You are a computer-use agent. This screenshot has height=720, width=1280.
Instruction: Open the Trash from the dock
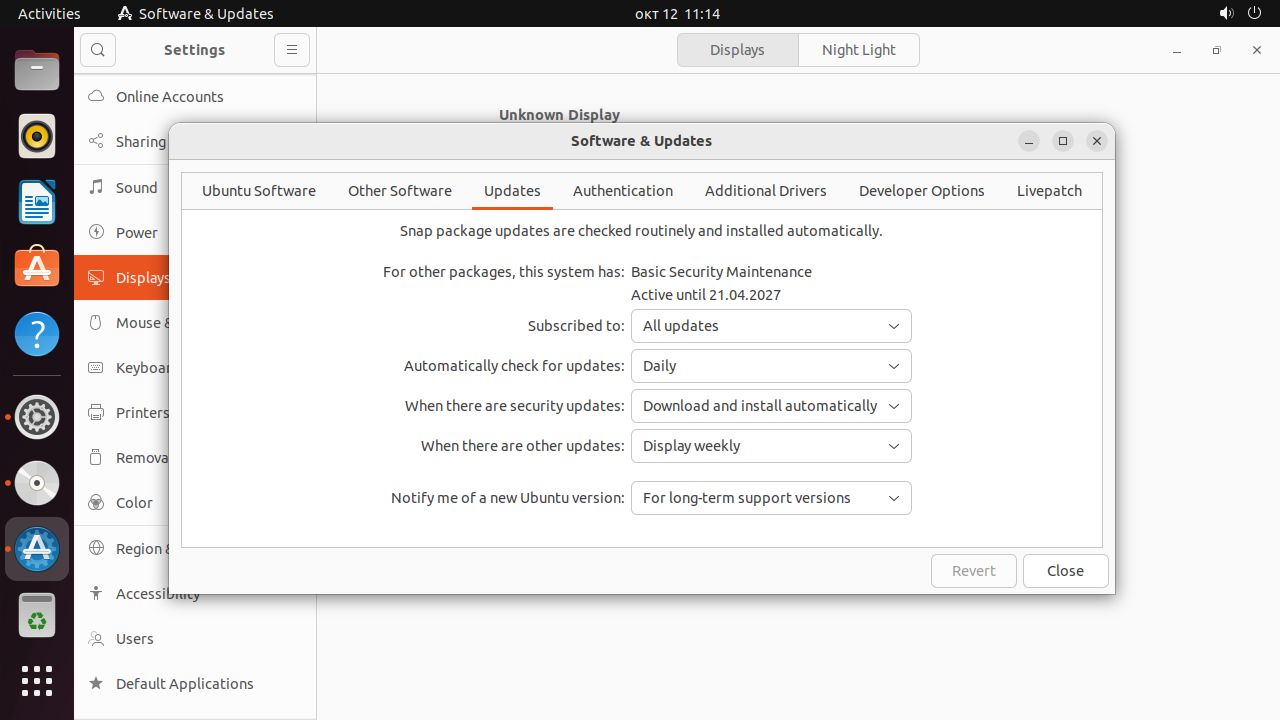click(37, 615)
